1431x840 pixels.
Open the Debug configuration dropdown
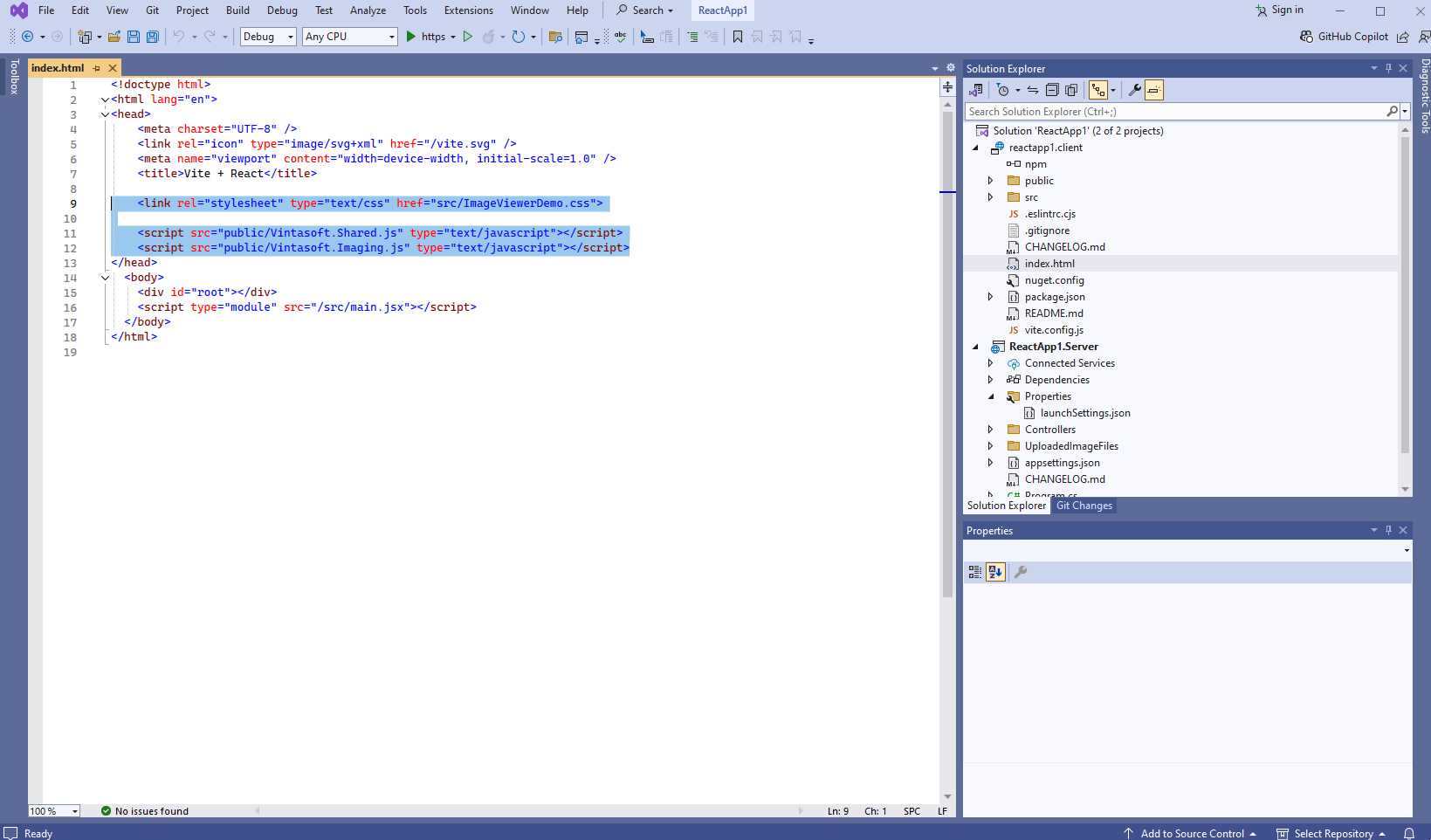click(268, 37)
